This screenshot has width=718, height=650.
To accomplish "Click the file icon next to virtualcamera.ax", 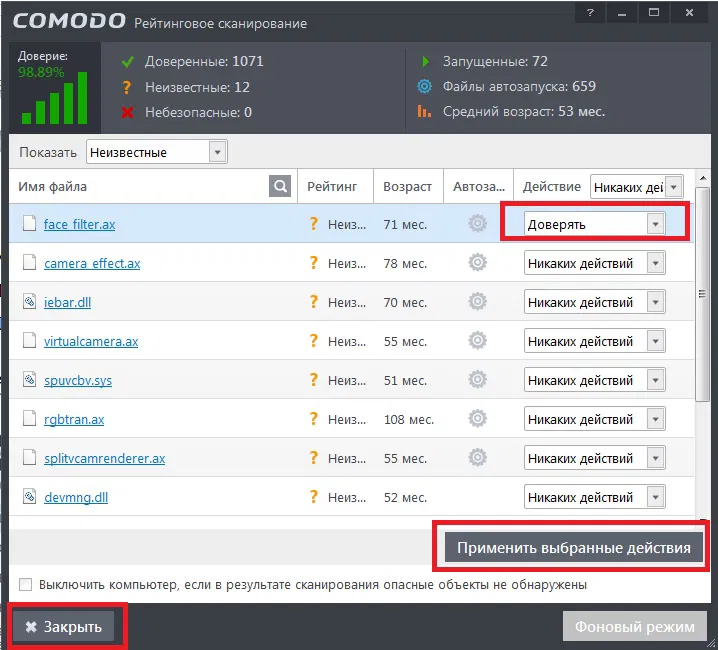I will [30, 340].
